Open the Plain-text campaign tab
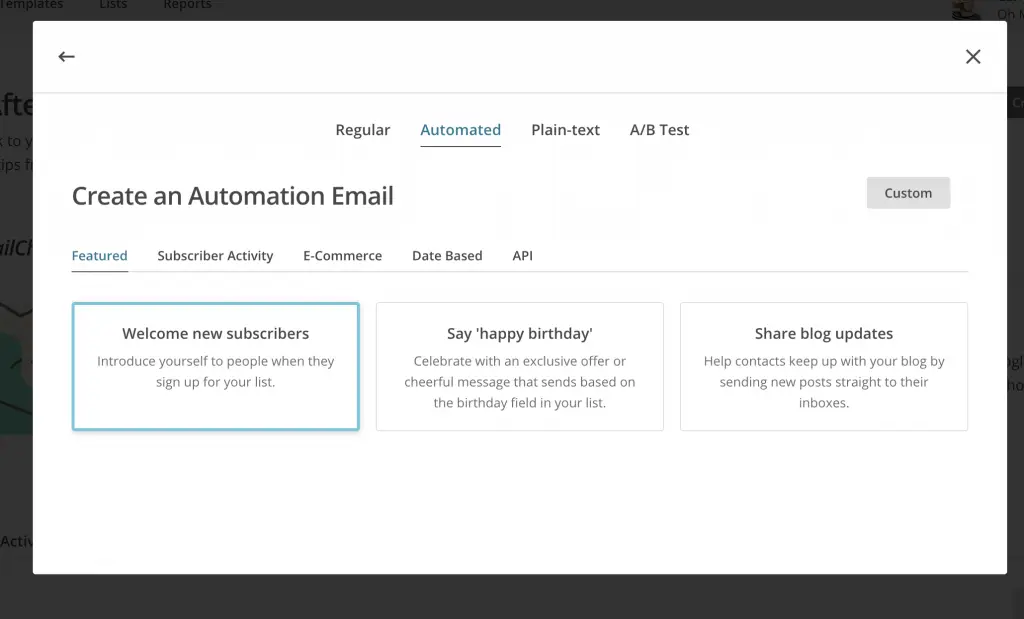 (565, 130)
